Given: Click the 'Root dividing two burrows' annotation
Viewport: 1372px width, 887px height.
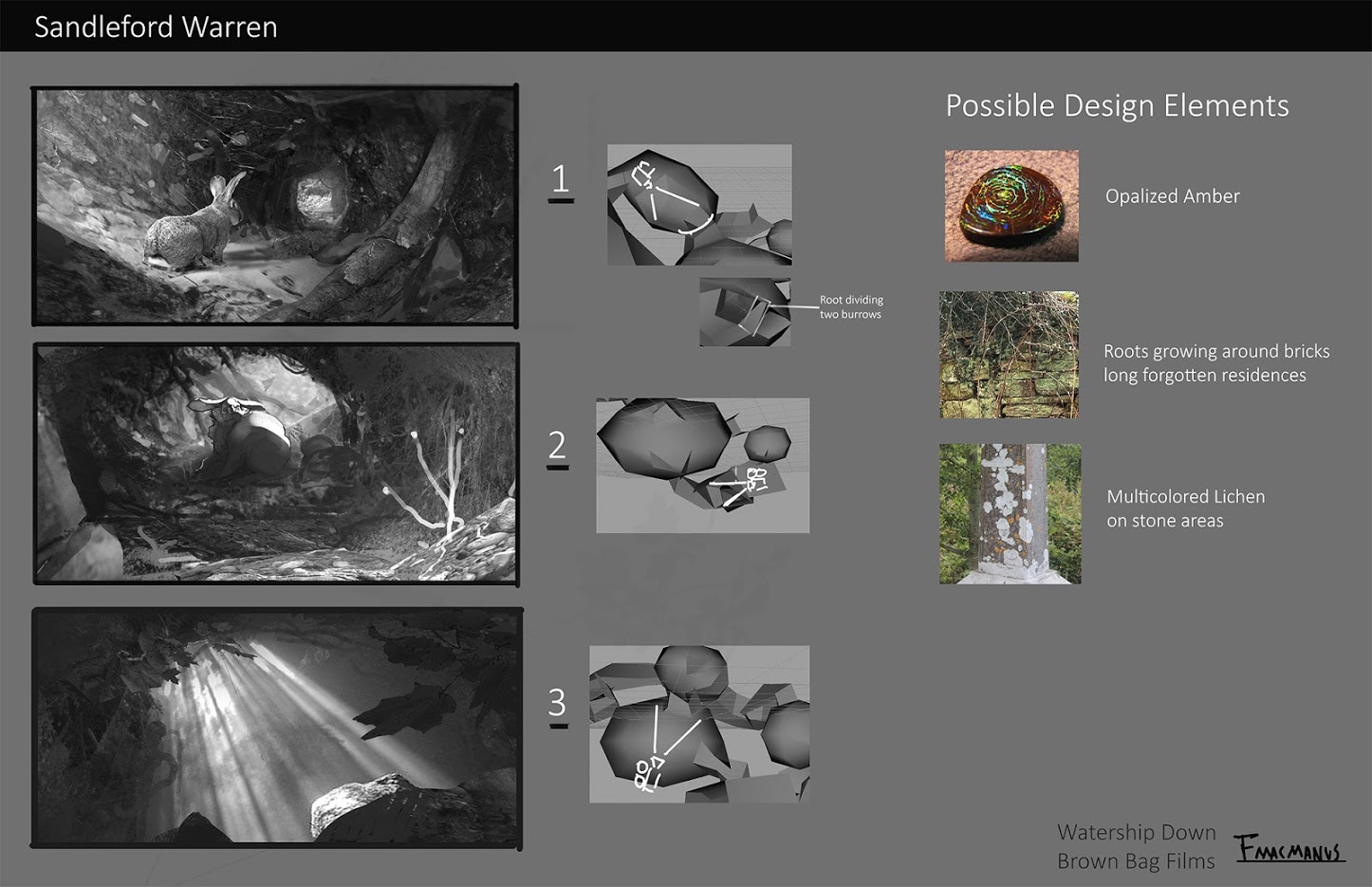Looking at the screenshot, I should (x=851, y=306).
